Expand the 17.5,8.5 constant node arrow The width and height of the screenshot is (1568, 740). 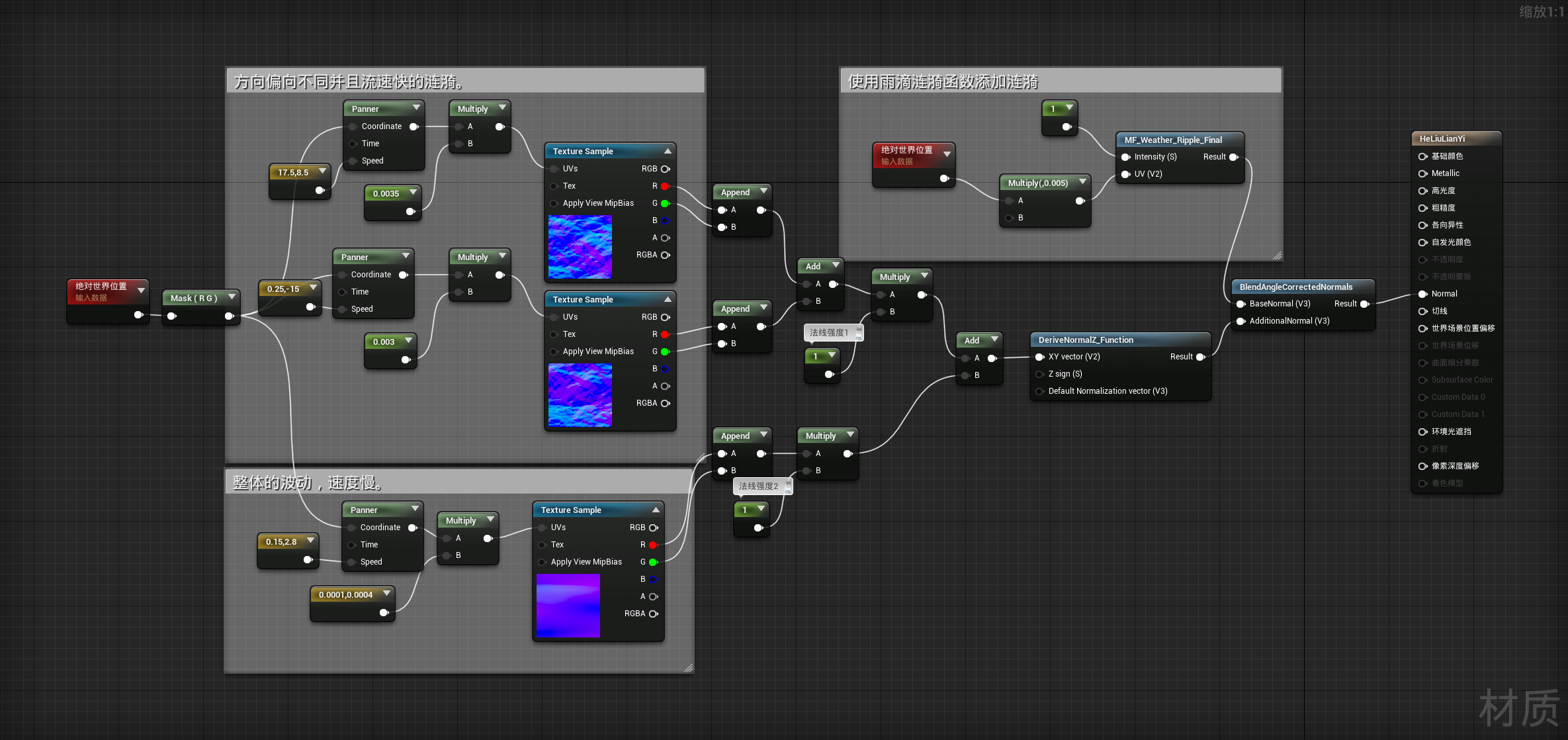point(322,171)
